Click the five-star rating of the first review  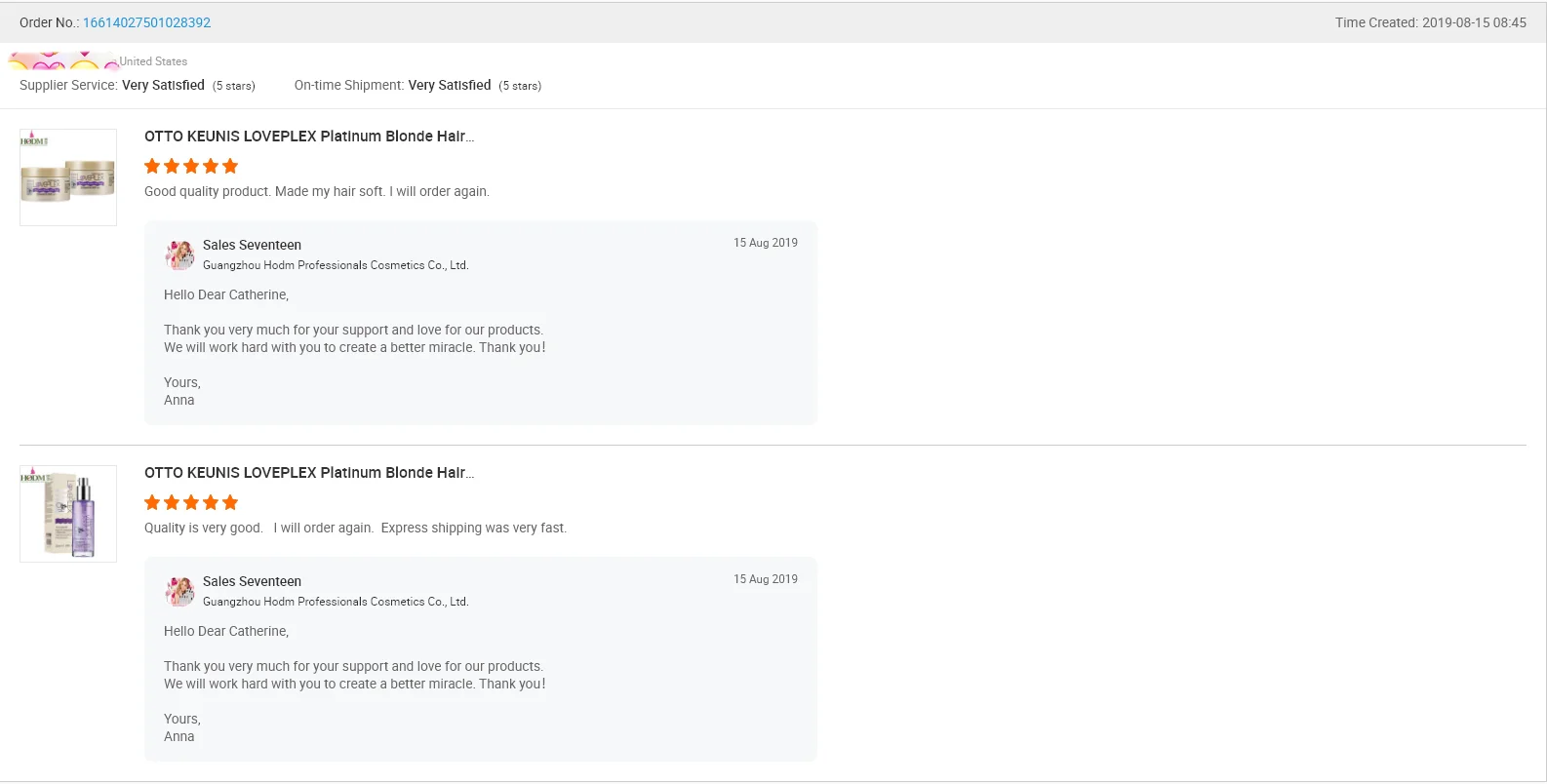pos(191,166)
